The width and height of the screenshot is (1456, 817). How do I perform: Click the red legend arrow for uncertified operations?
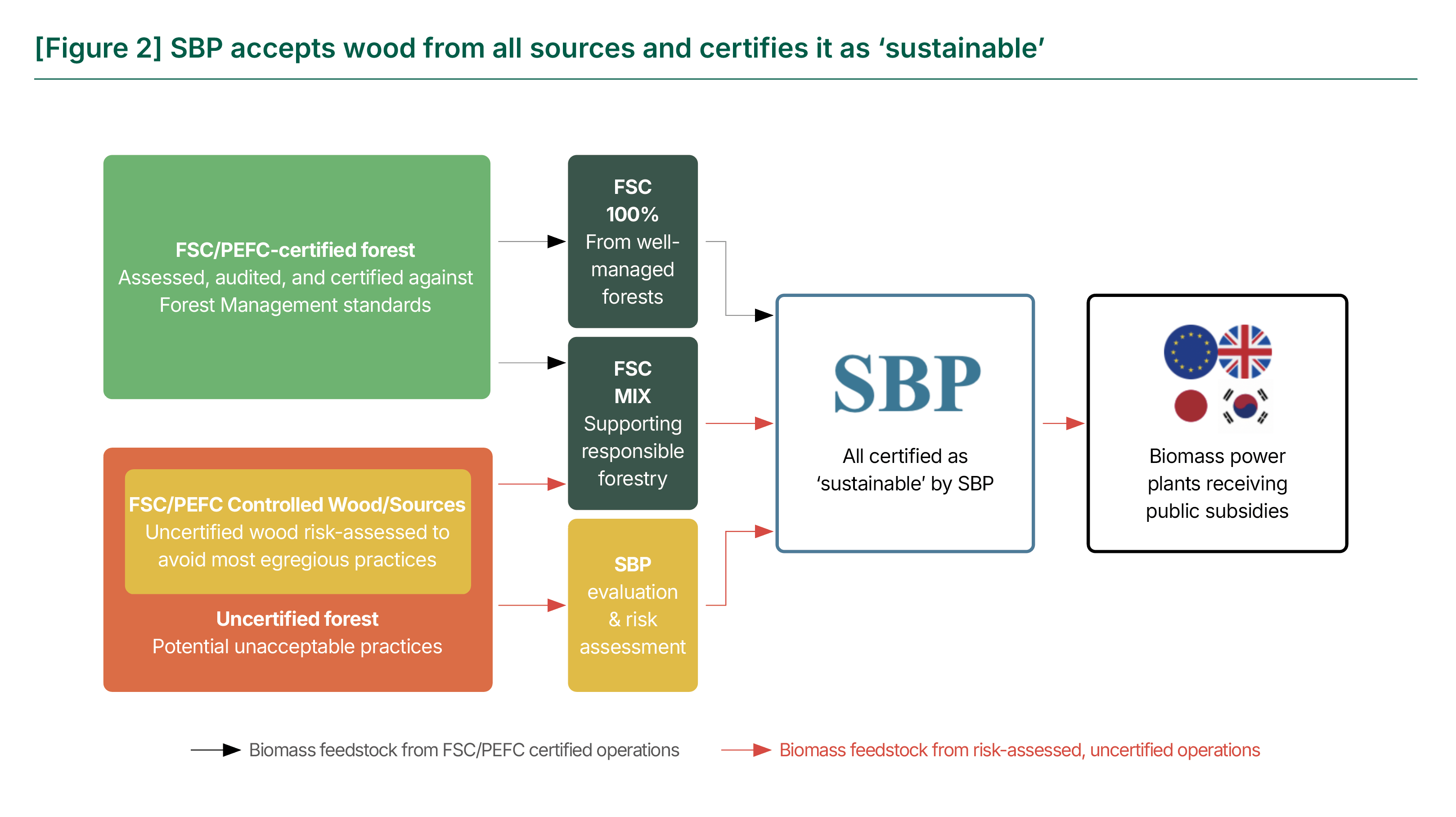tap(746, 750)
